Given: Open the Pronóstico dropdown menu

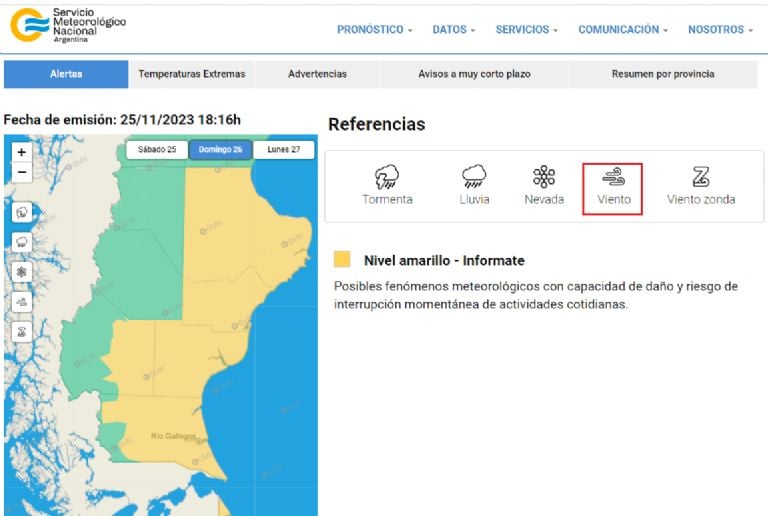Looking at the screenshot, I should 374,30.
